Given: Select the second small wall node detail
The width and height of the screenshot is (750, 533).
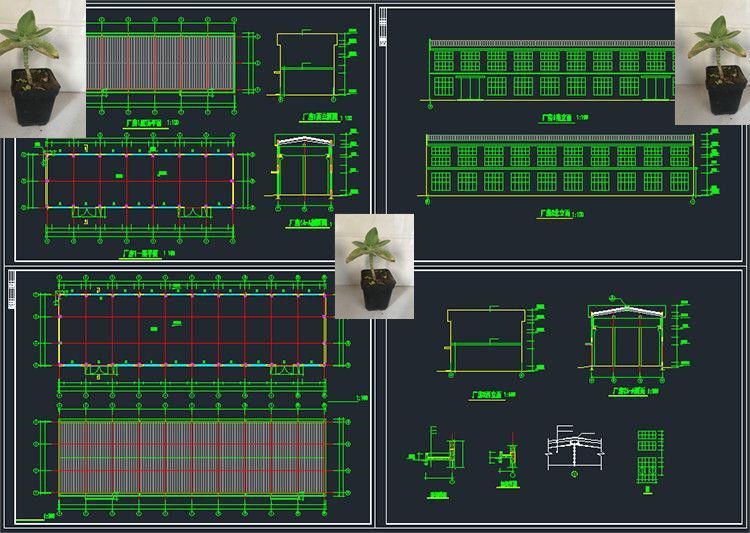Looking at the screenshot, I should point(505,458).
